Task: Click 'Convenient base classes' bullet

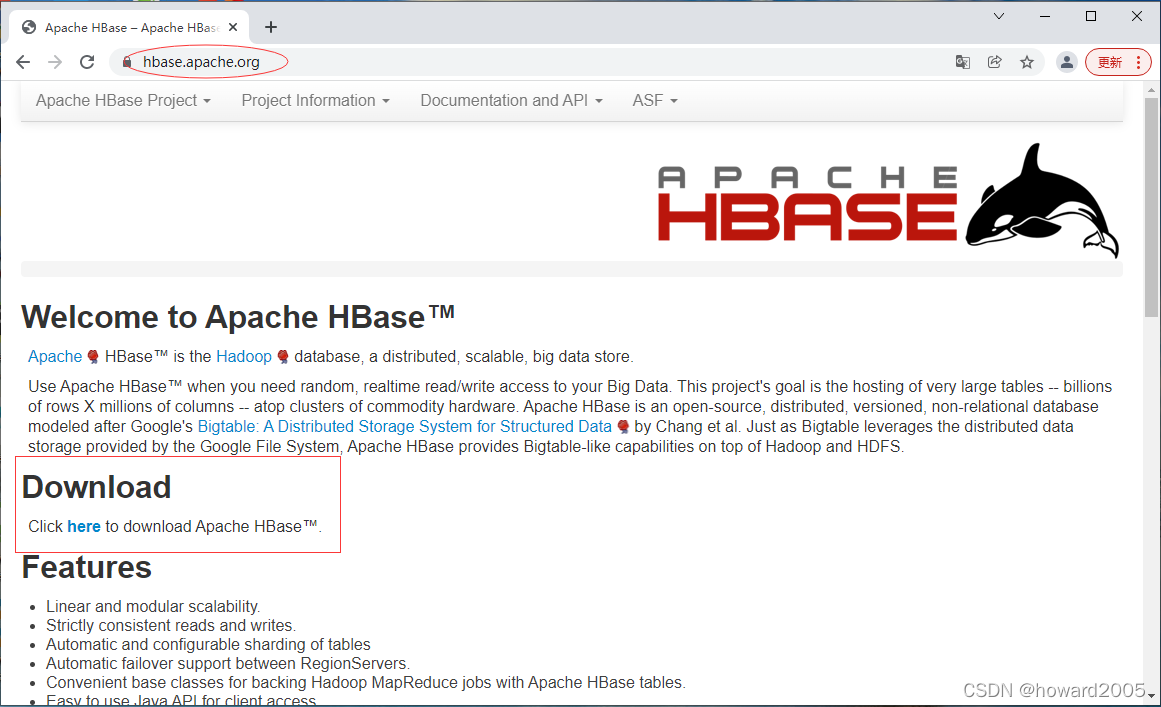Action: pos(366,683)
